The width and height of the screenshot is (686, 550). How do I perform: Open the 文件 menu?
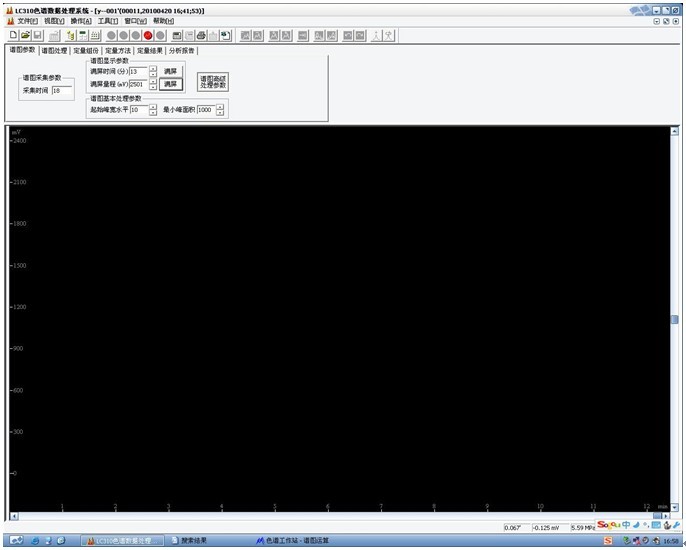27,20
